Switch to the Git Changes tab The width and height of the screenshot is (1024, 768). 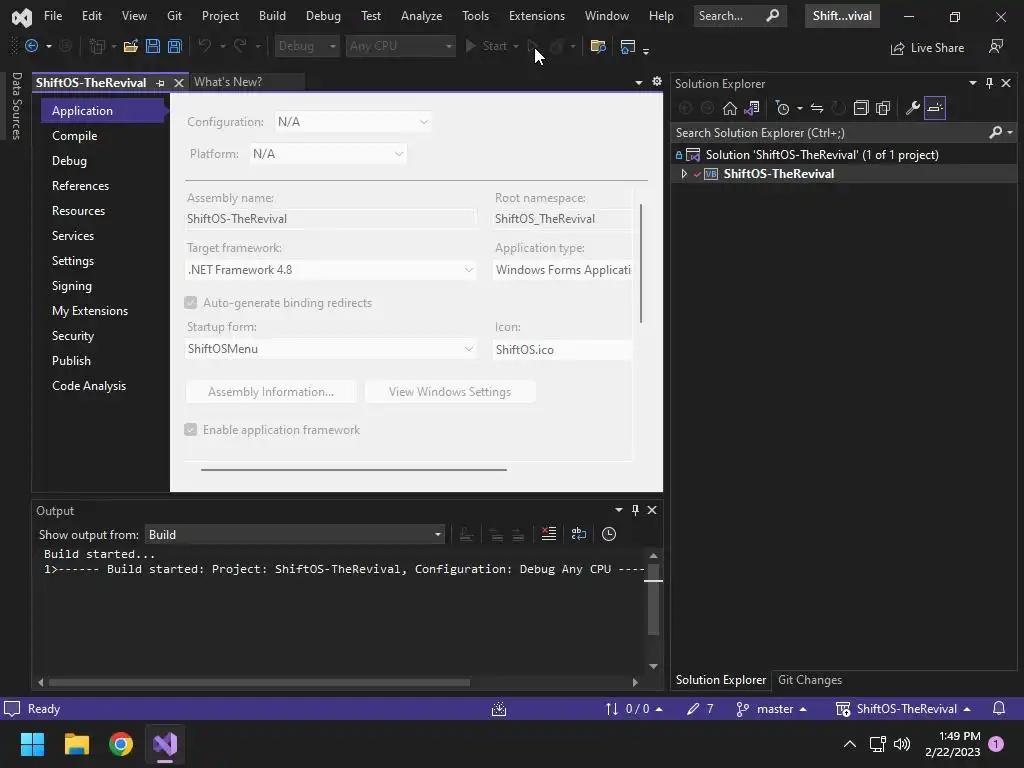(810, 680)
